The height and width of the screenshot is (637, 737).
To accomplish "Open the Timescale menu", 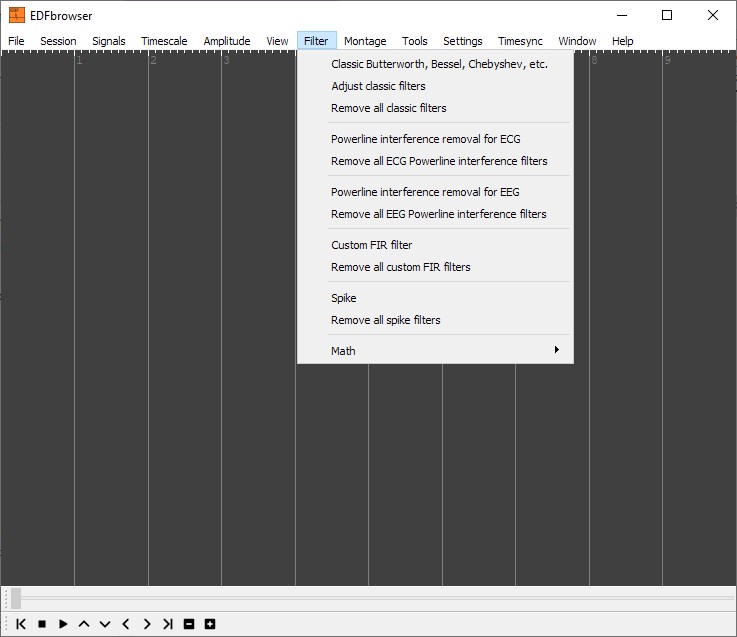I will [x=164, y=41].
